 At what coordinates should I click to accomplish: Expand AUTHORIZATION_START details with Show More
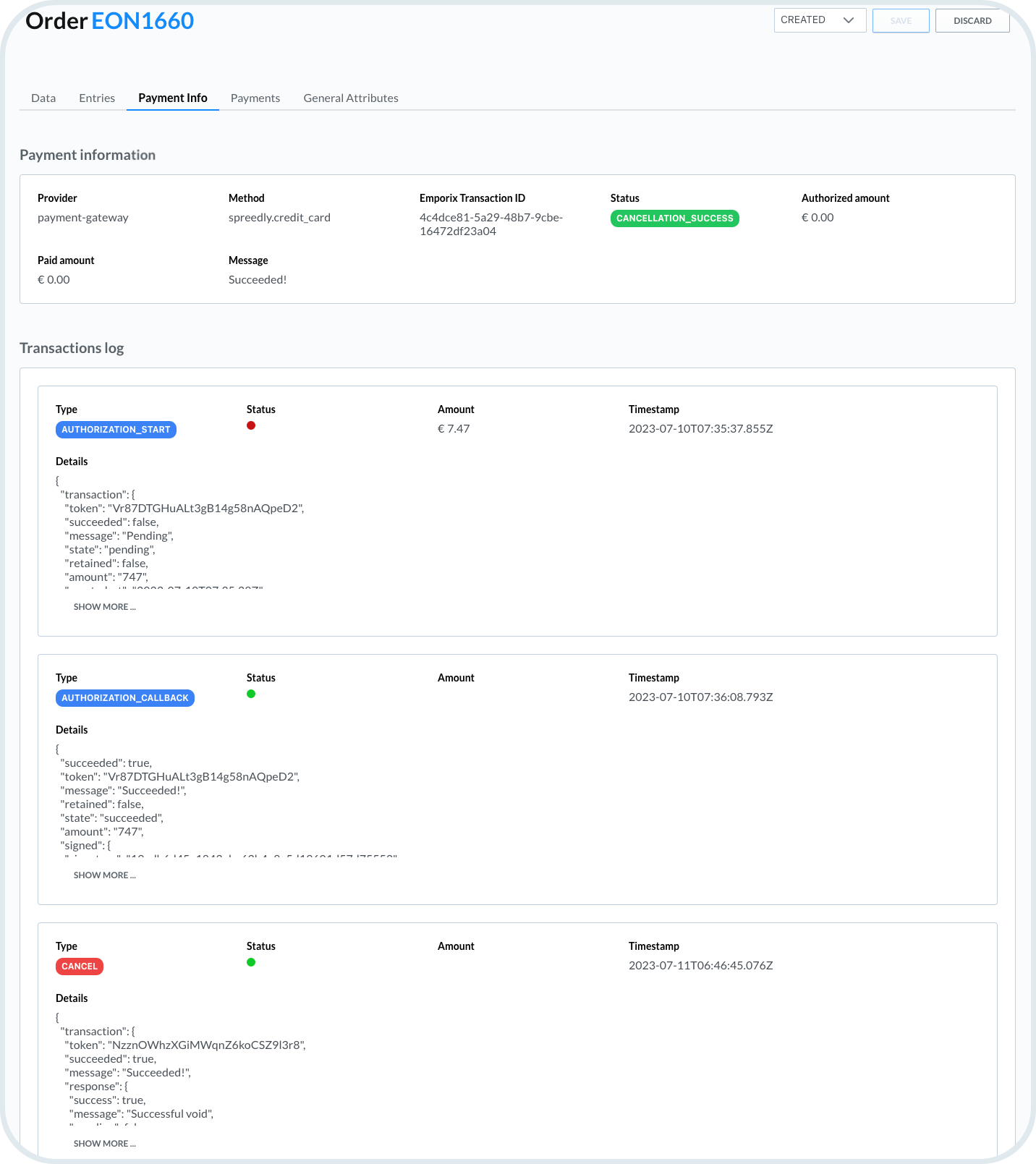click(104, 607)
